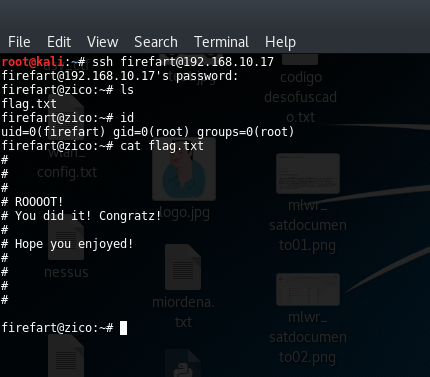Click the 'flag.txt' output line under ls
430x377 pixels.
29,104
